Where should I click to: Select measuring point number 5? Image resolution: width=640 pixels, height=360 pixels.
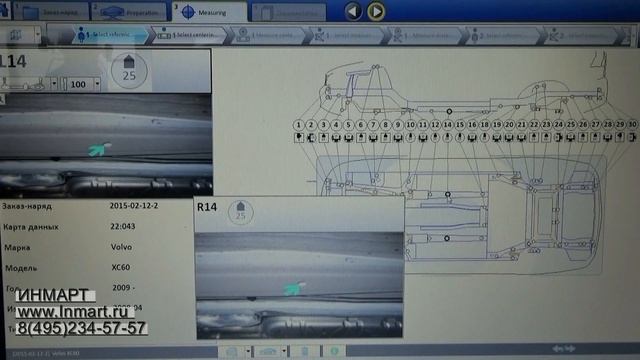tap(348, 125)
